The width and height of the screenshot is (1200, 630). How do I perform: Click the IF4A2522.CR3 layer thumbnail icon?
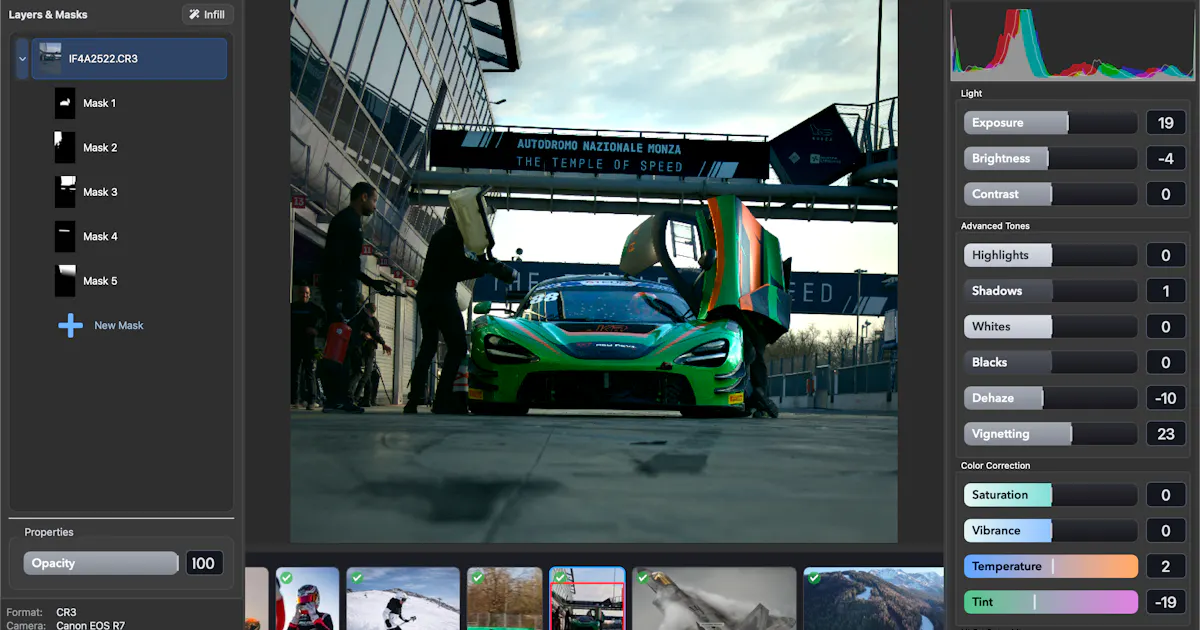click(x=49, y=59)
